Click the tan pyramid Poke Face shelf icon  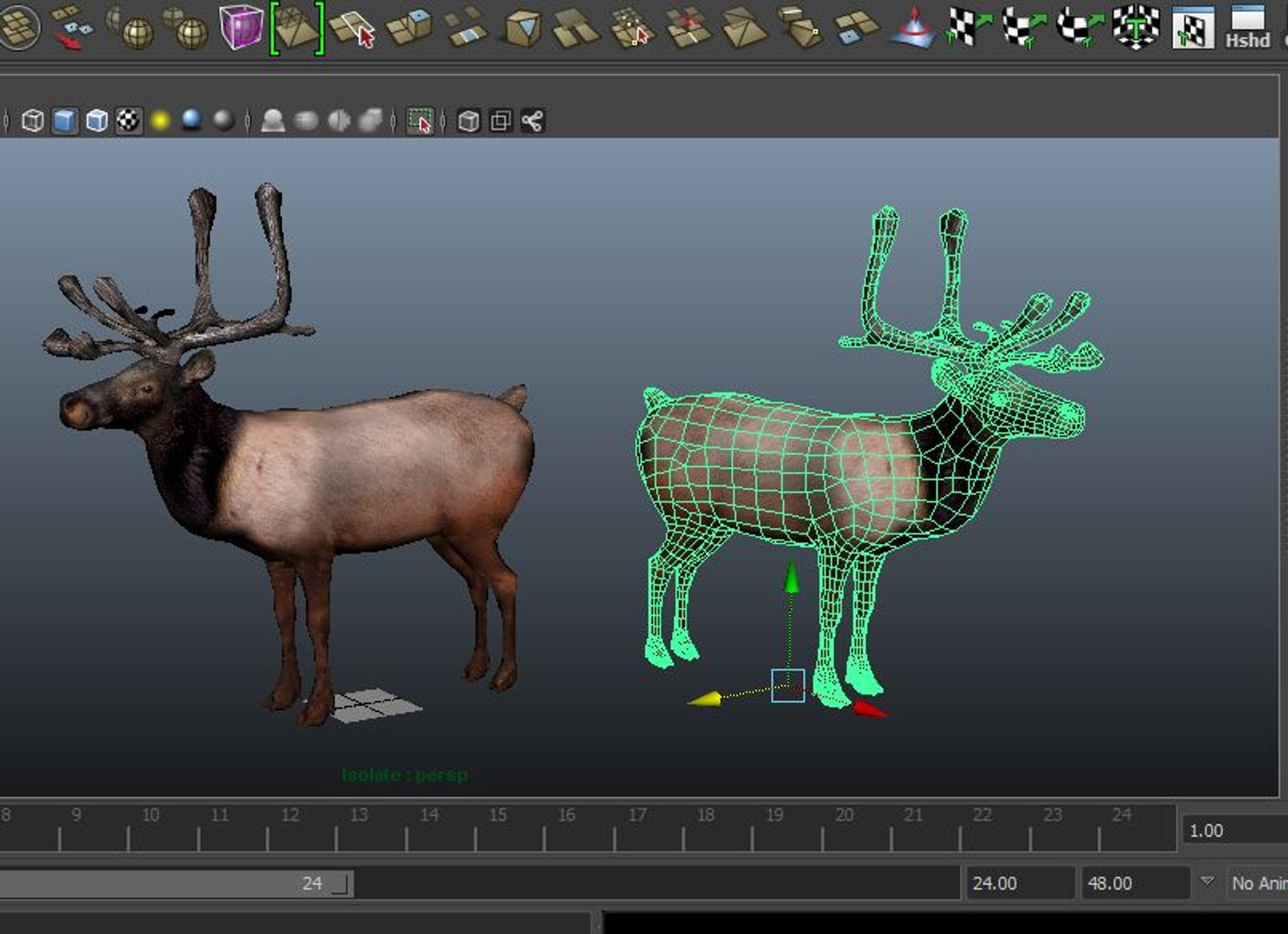point(744,27)
